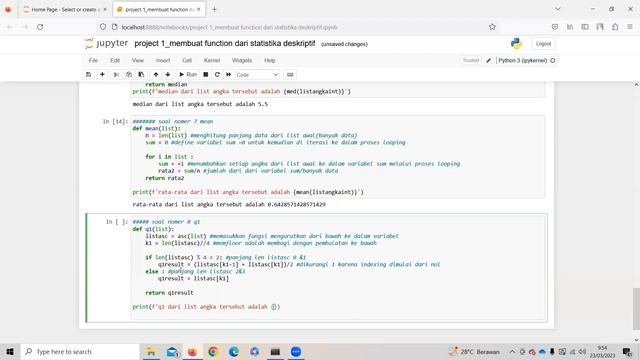This screenshot has width=640, height=360.
Task: Open the Firefox library icon
Action: [570, 27]
